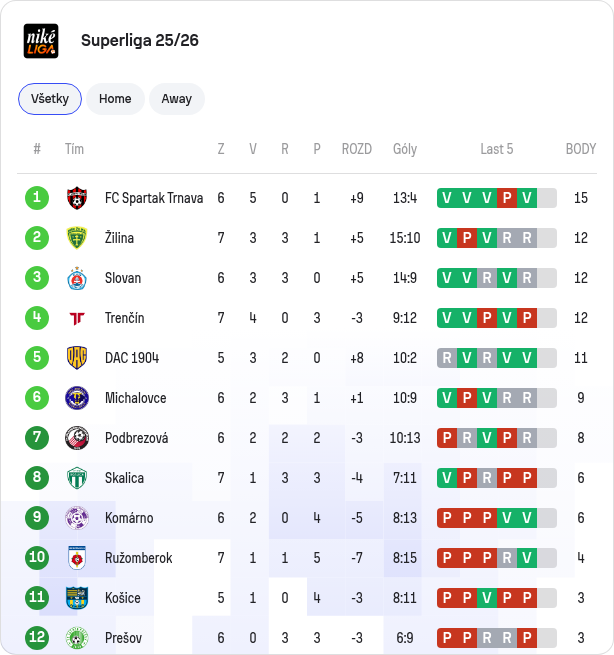Open the Komárno purple crest

click(x=77, y=518)
